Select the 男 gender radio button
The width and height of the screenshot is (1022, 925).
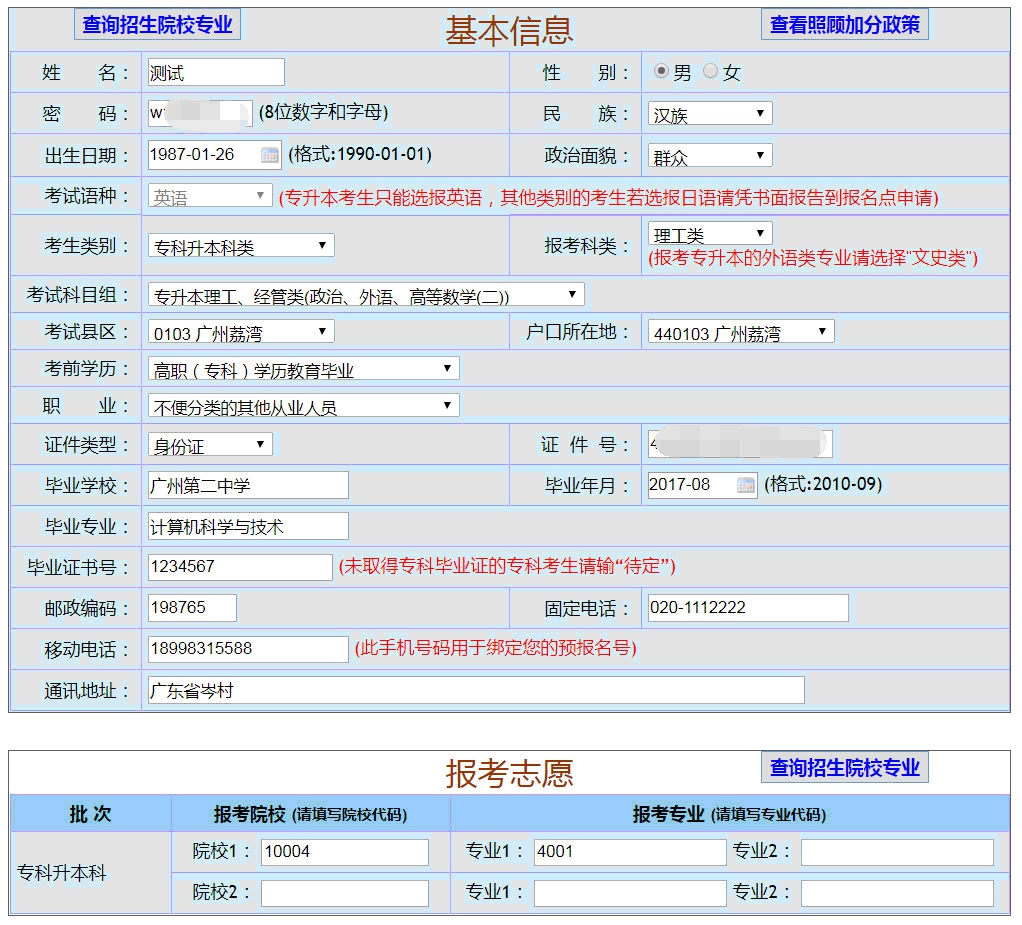click(x=661, y=71)
